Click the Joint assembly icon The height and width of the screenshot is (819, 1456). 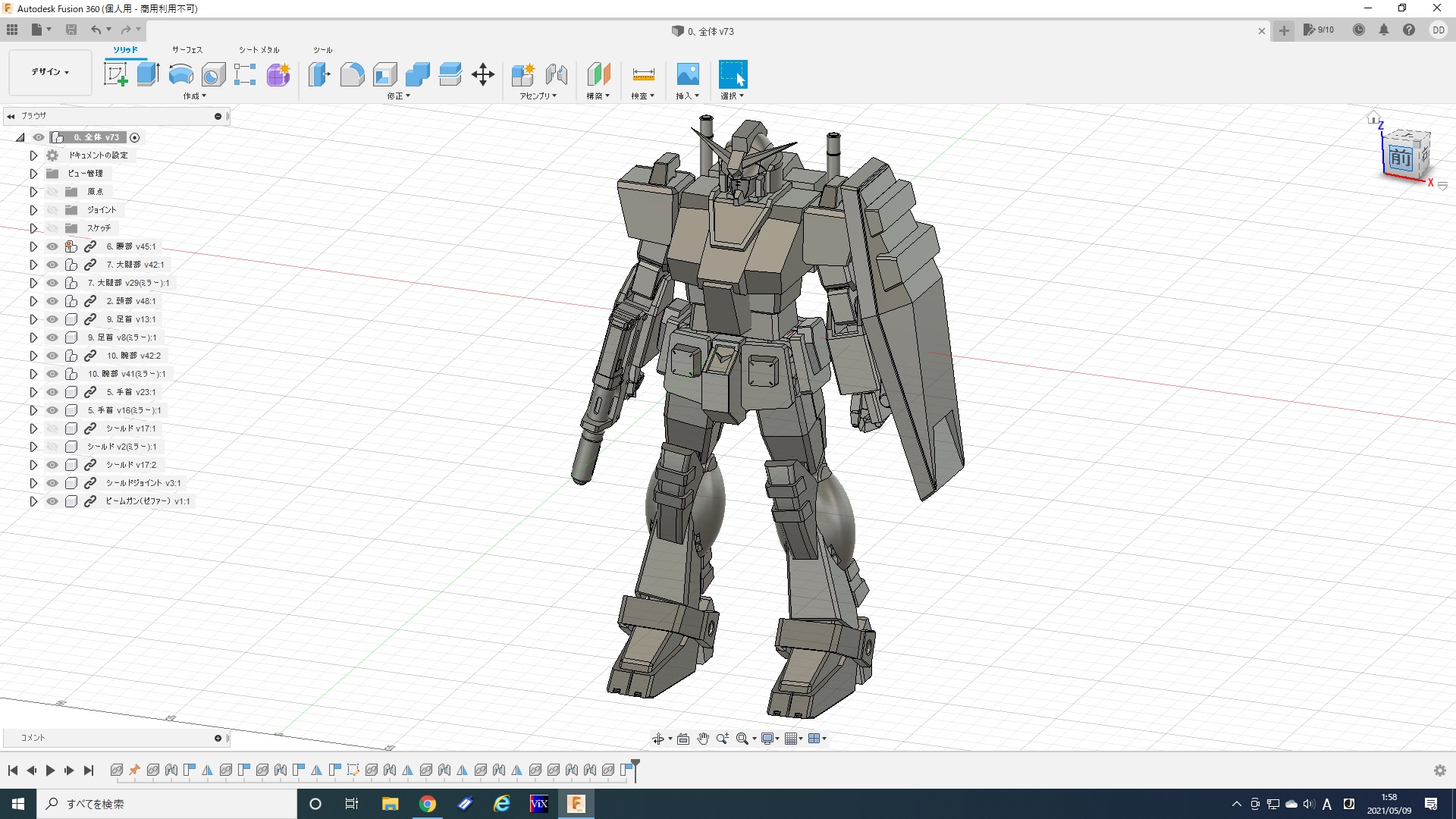pyautogui.click(x=556, y=74)
